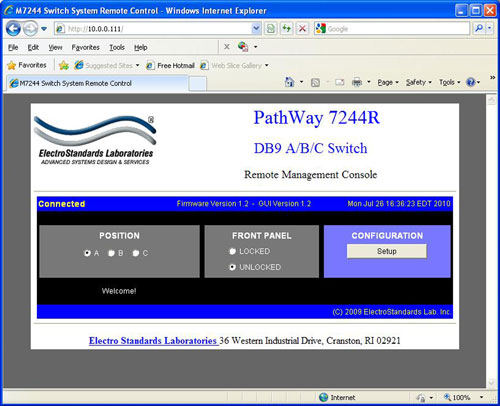Screen dimensions: 500x406
Task: Click the red Stop loading icon
Action: pos(302,29)
